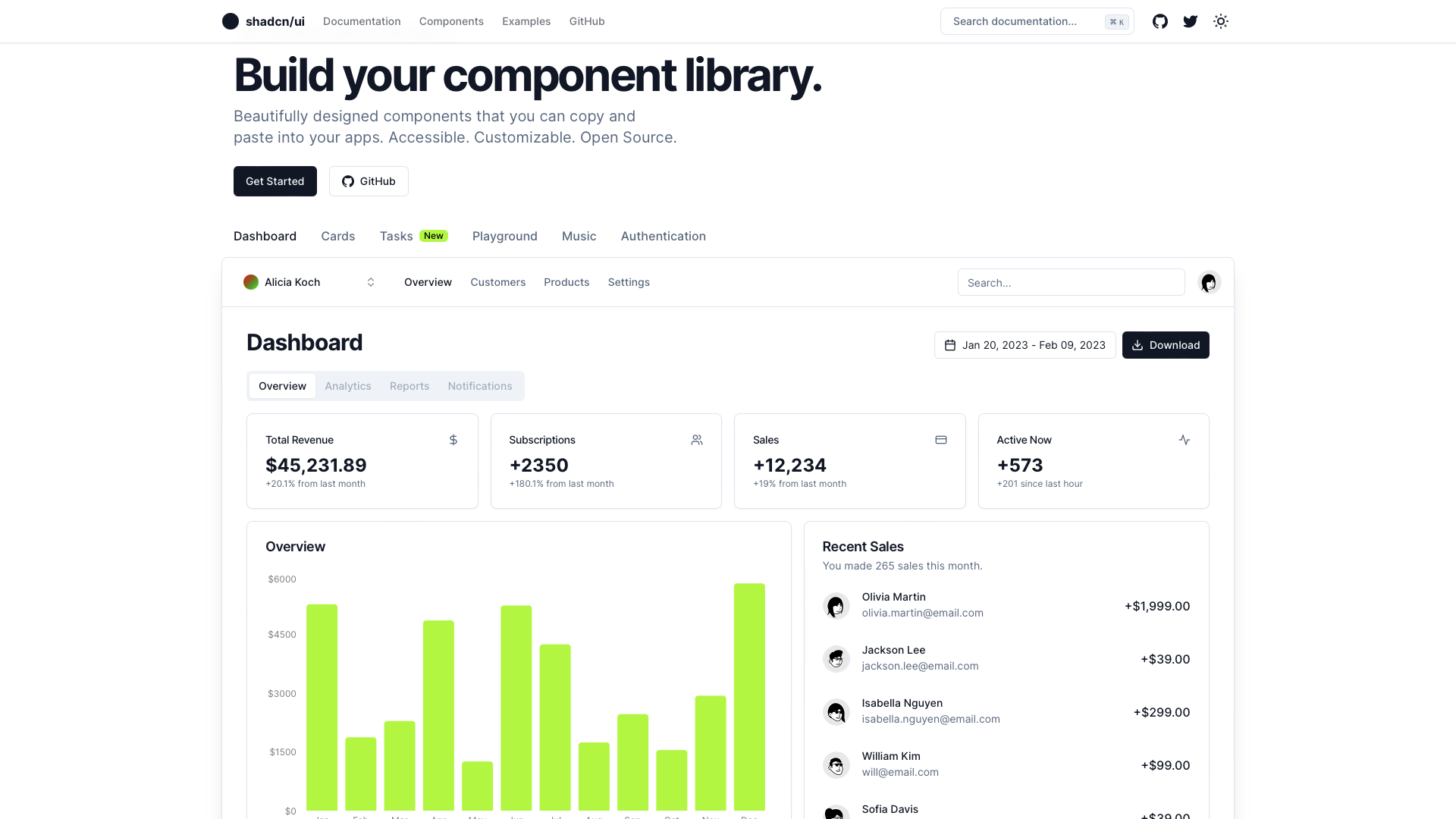Click the download arrow icon
The height and width of the screenshot is (819, 1456).
(x=1137, y=345)
